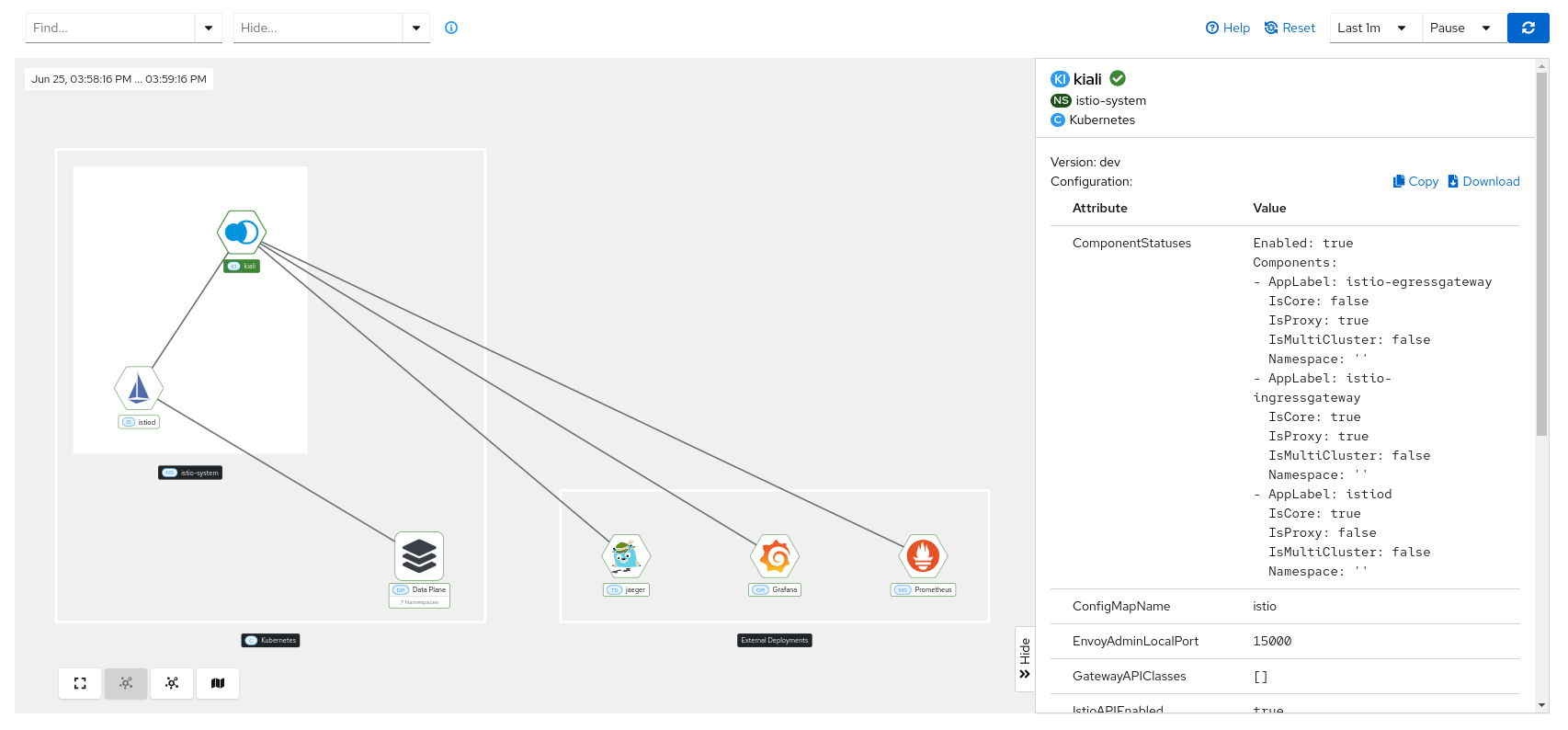This screenshot has width=1568, height=730.
Task: Select the jaeger node in graph
Action: pos(626,556)
